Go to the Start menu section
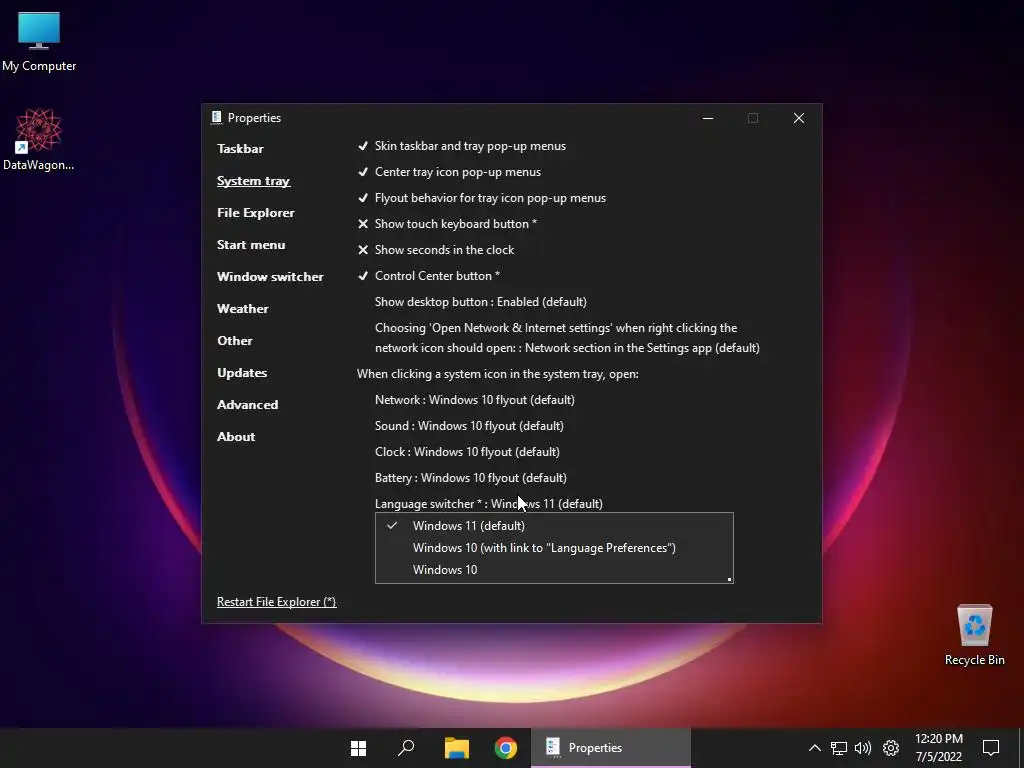The image size is (1024, 768). pos(251,245)
